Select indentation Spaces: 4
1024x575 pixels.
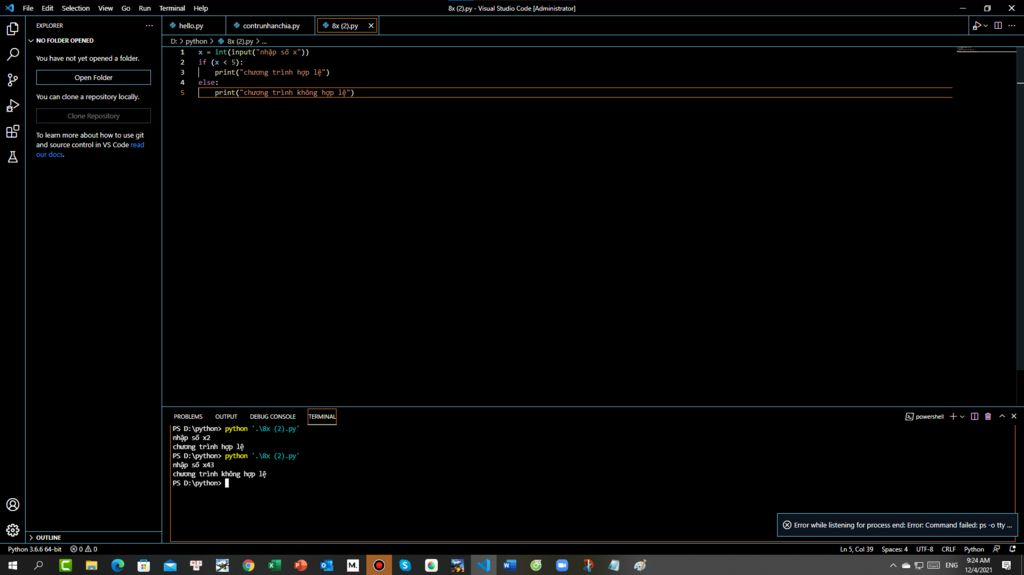[894, 549]
